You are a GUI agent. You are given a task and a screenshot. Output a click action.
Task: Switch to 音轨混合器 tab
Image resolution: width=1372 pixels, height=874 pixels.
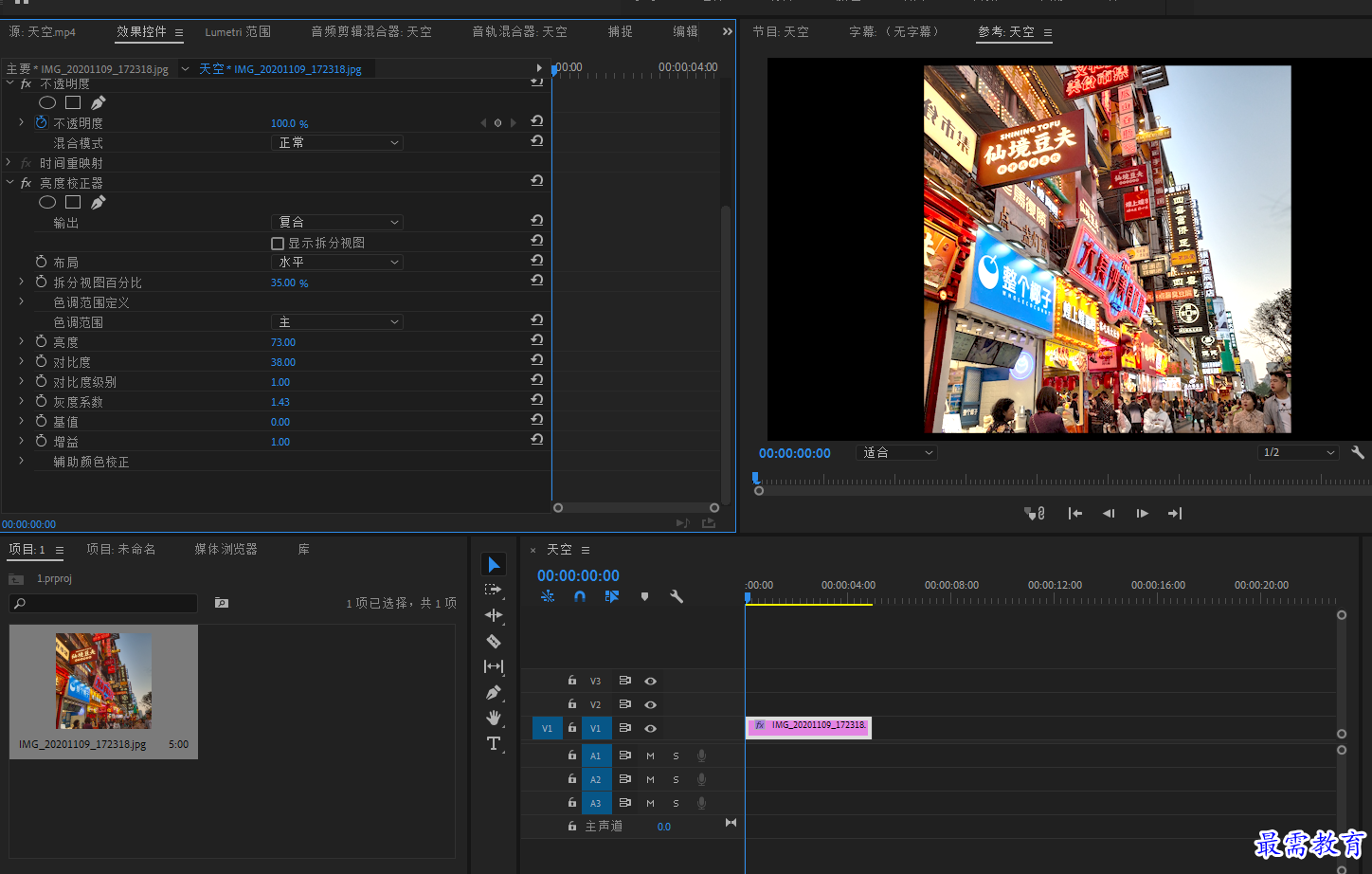[519, 31]
